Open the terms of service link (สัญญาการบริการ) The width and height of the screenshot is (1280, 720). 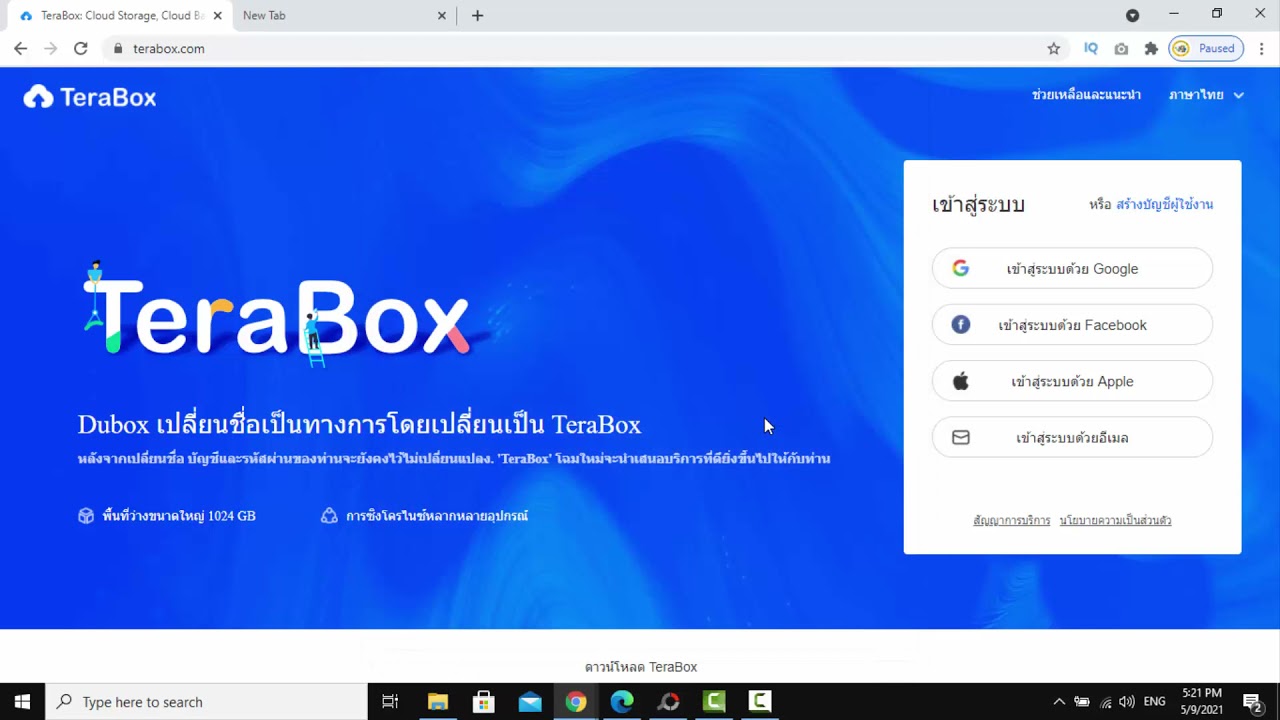point(1011,521)
